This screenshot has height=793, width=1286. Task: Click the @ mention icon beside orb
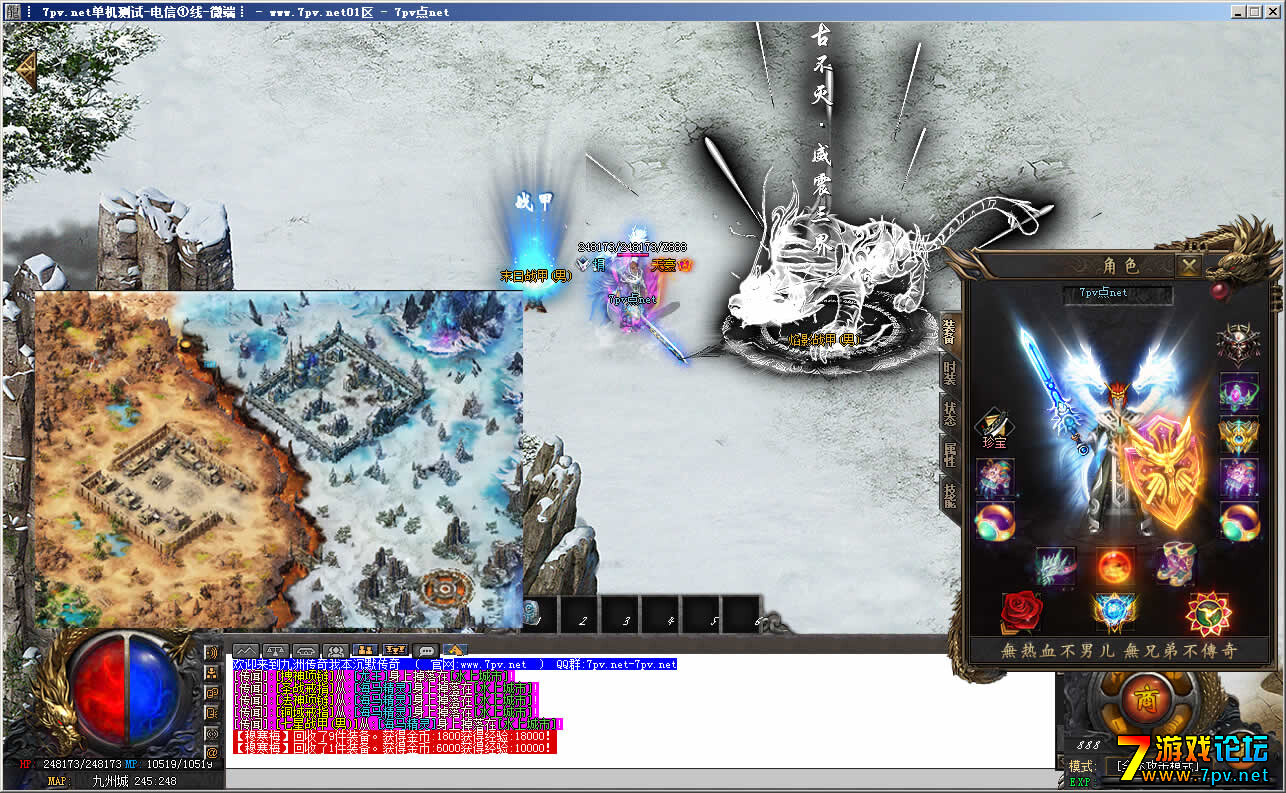coord(212,752)
